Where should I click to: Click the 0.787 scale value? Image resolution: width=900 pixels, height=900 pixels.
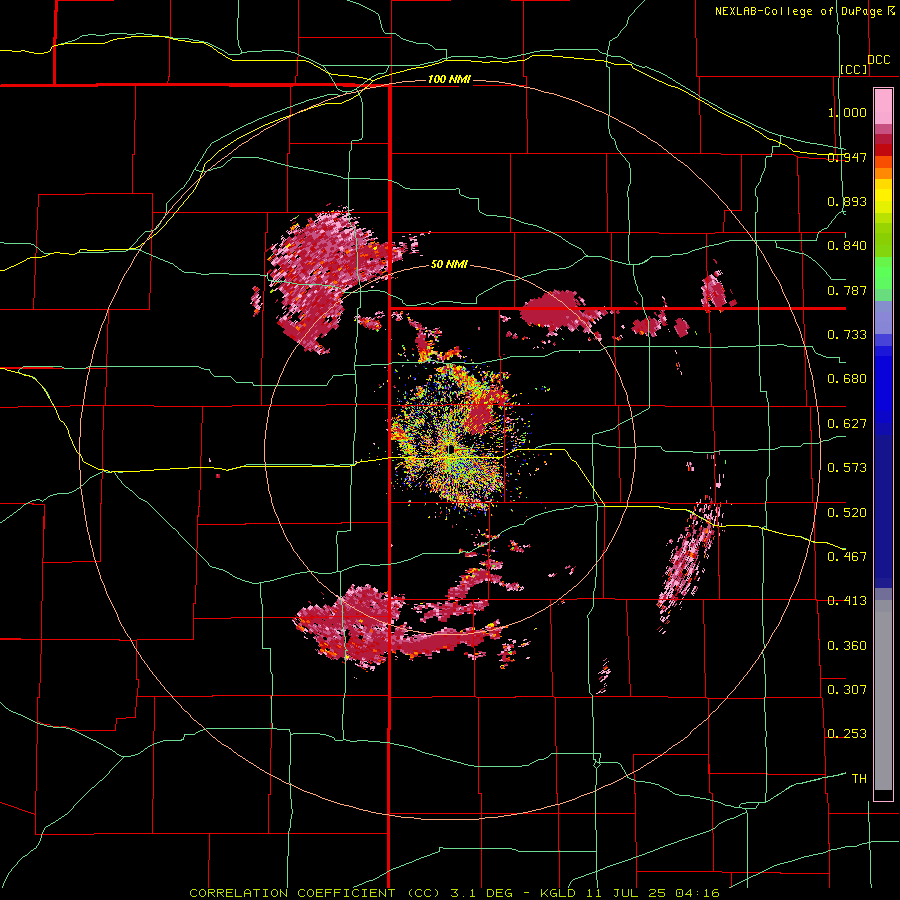(847, 290)
